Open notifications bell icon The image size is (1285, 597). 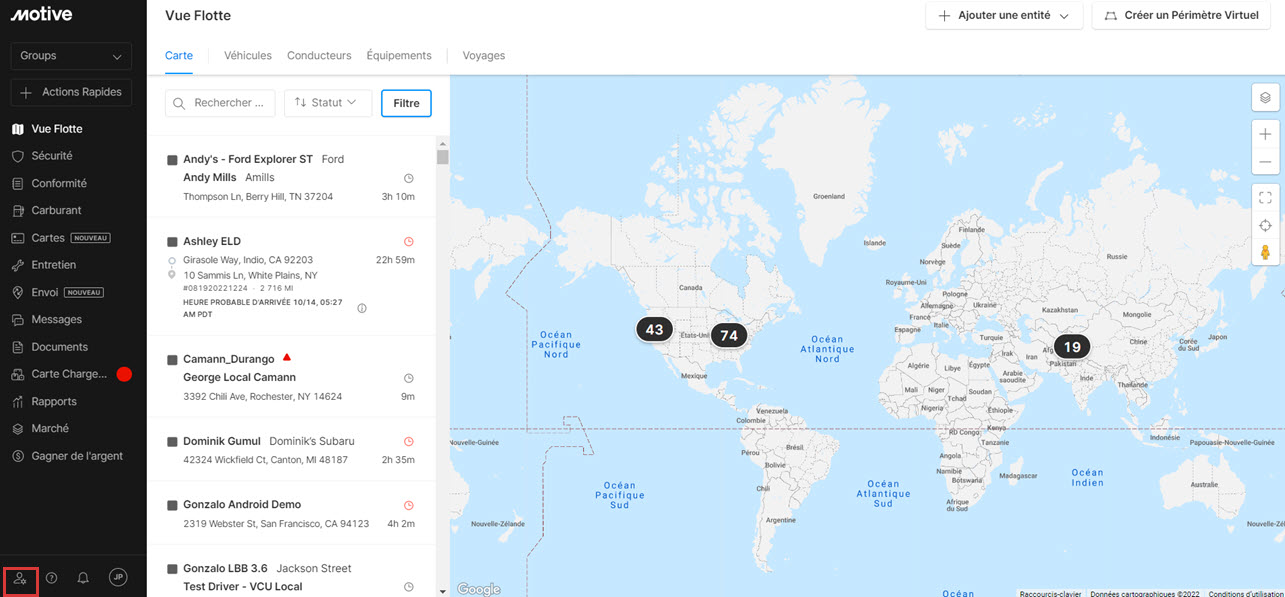click(x=83, y=578)
